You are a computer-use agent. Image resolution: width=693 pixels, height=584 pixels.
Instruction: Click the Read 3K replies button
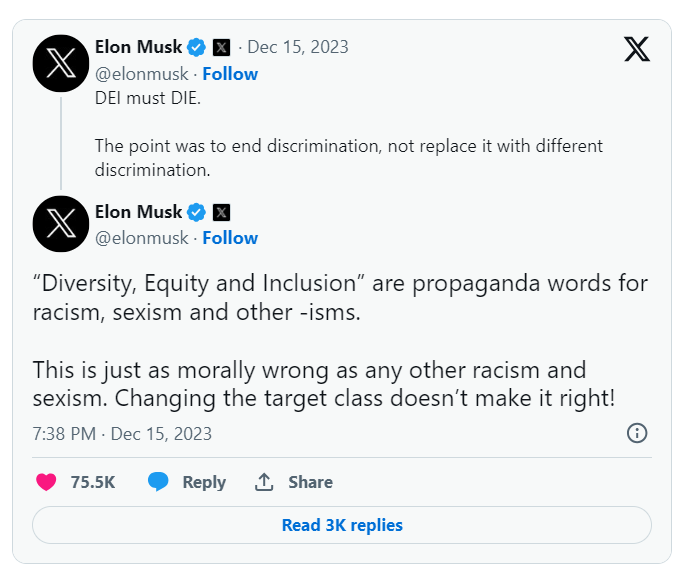point(342,525)
